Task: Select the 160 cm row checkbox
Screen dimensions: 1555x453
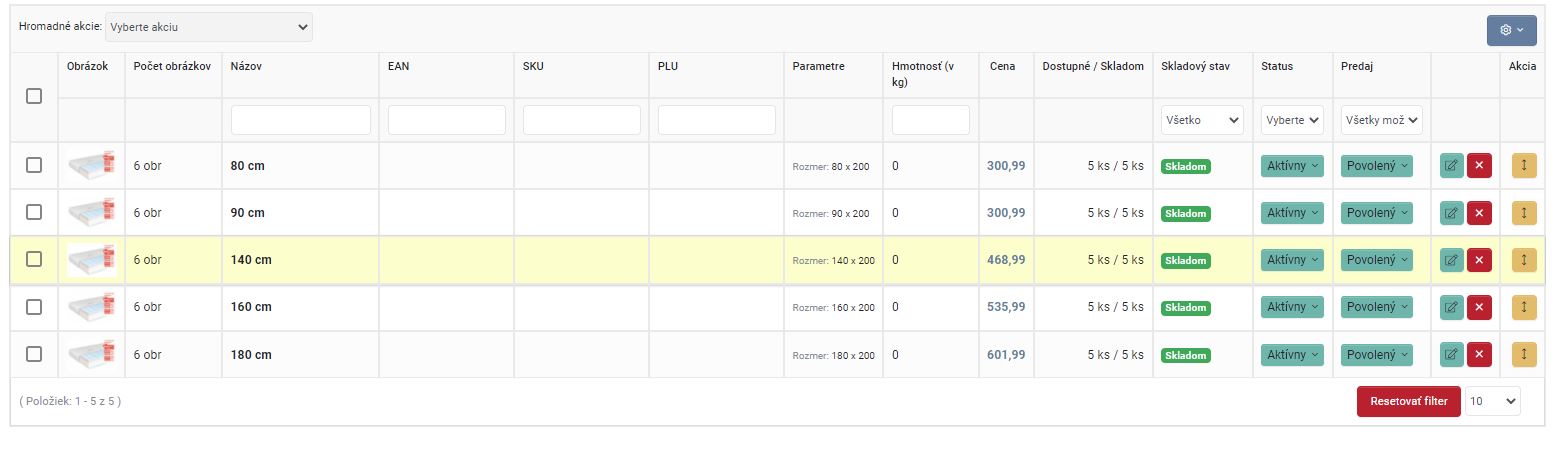Action: [x=34, y=307]
